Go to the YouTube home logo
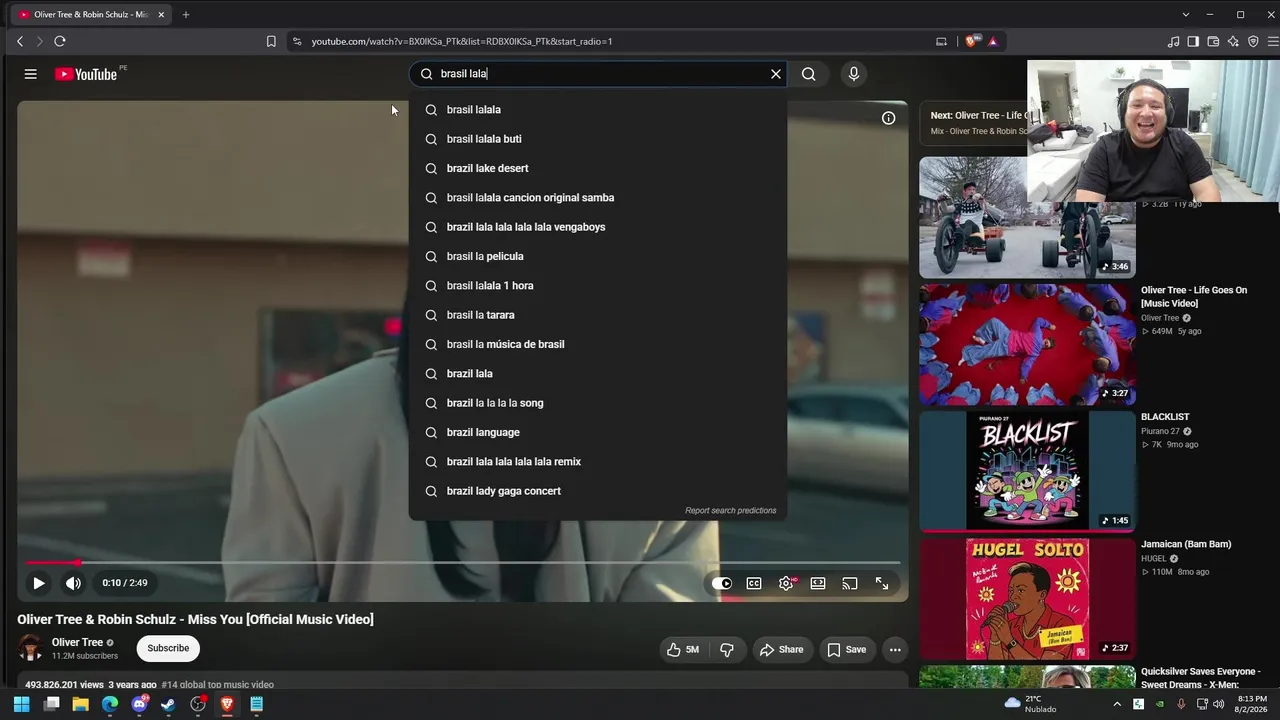The width and height of the screenshot is (1280, 720). click(86, 74)
